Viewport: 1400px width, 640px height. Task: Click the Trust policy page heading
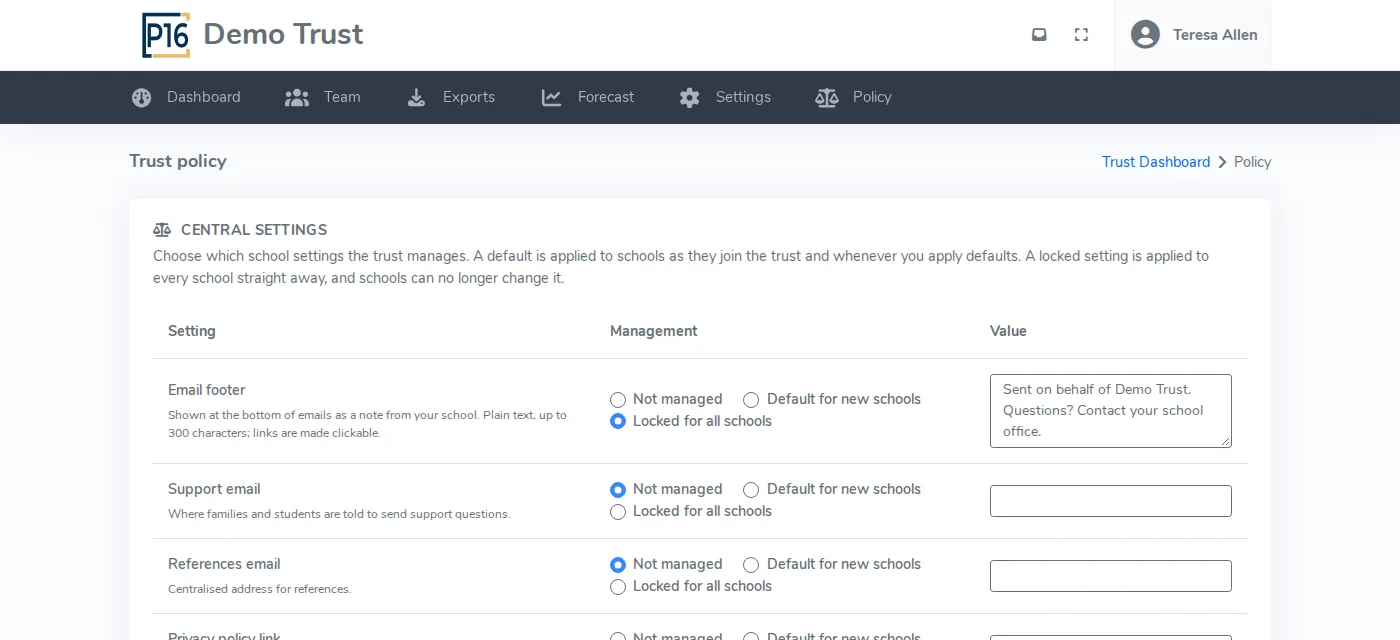(x=178, y=161)
